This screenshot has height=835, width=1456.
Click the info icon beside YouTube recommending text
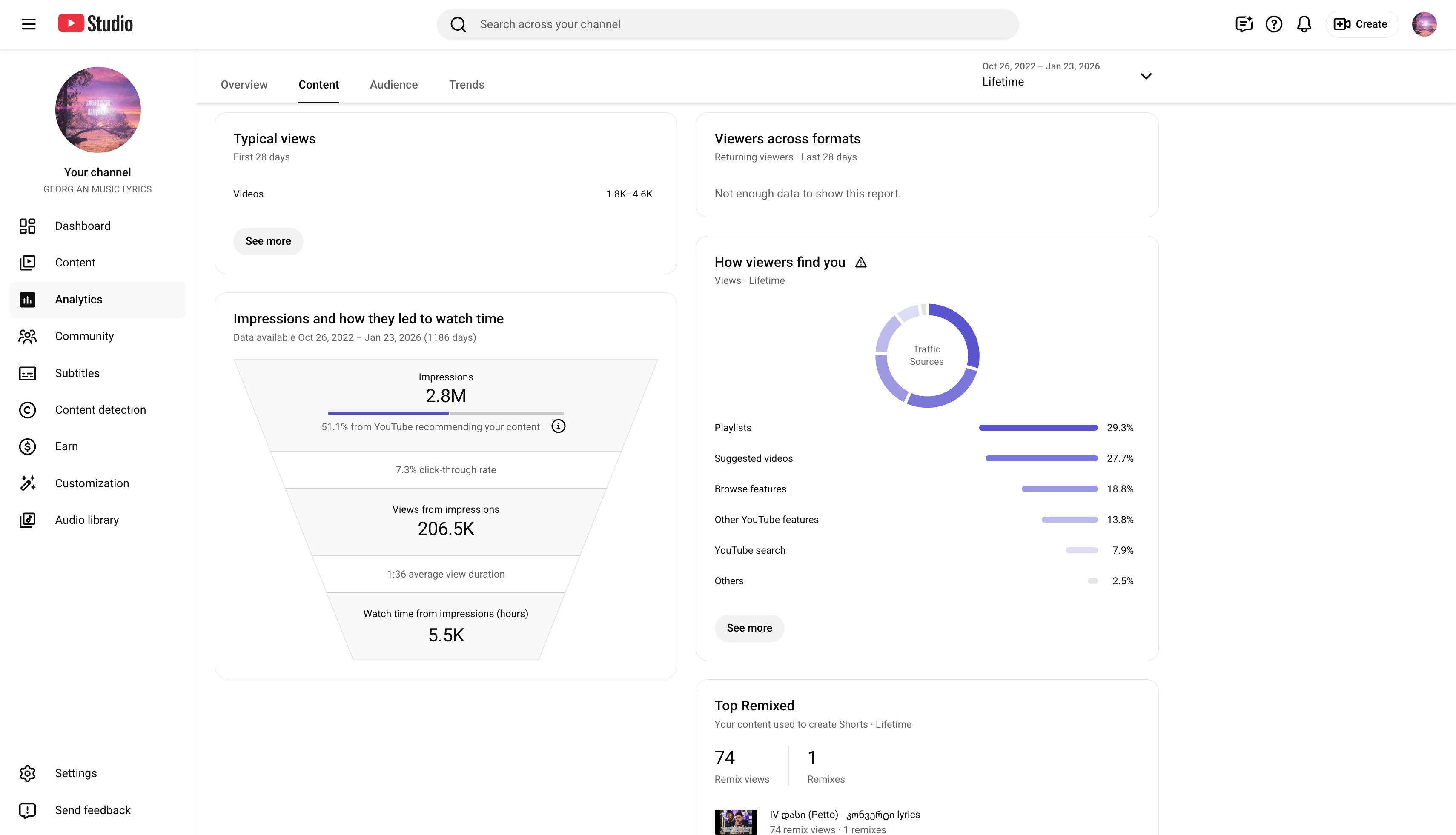(x=558, y=426)
